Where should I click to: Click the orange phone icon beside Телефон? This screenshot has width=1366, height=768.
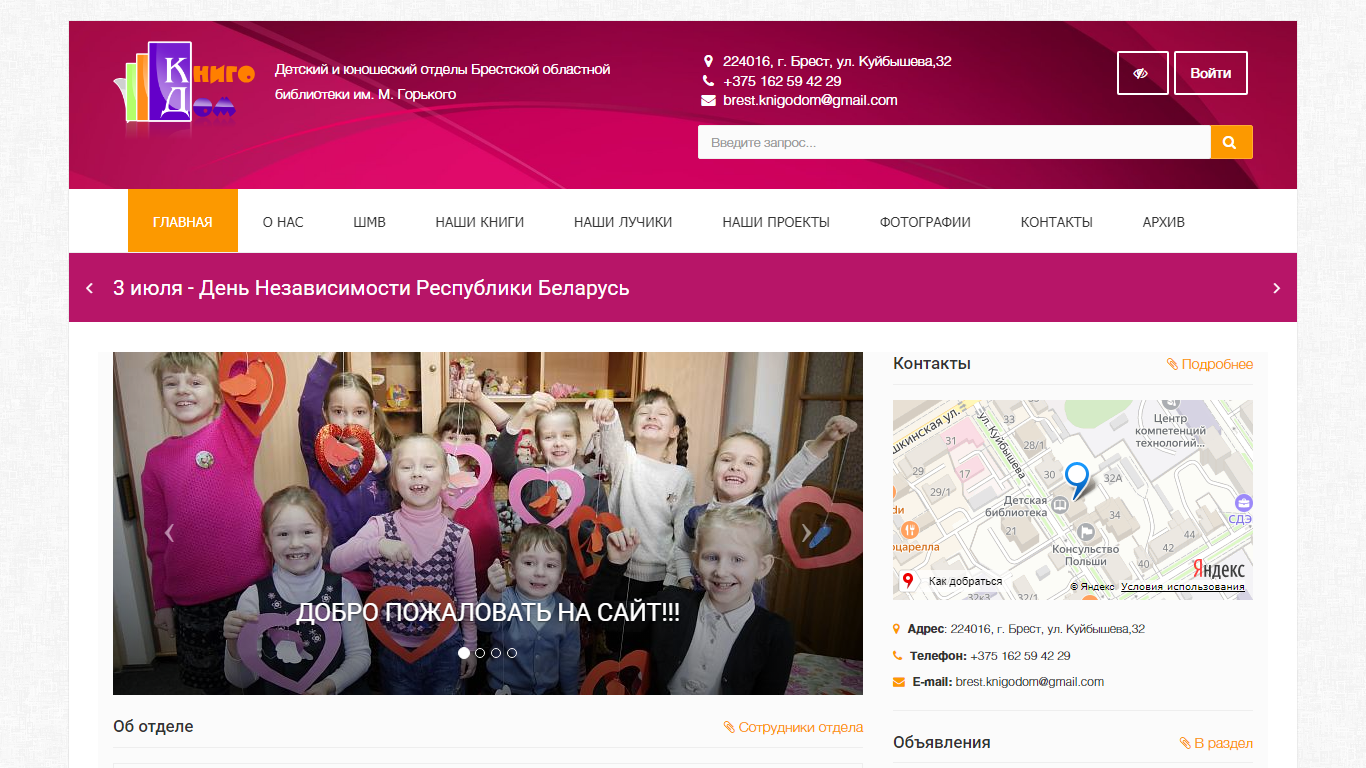tap(898, 656)
